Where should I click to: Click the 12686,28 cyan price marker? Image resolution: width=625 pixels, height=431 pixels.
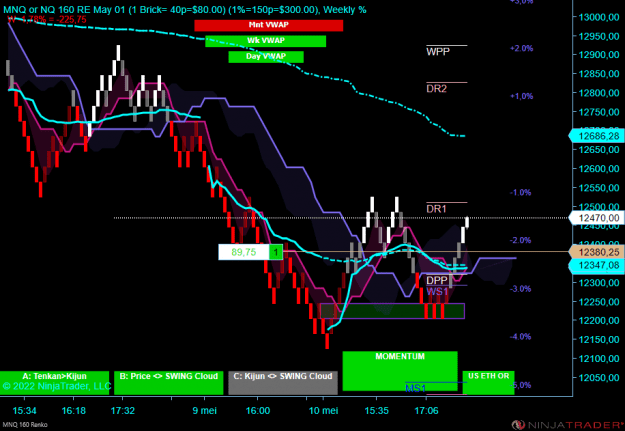[596, 136]
